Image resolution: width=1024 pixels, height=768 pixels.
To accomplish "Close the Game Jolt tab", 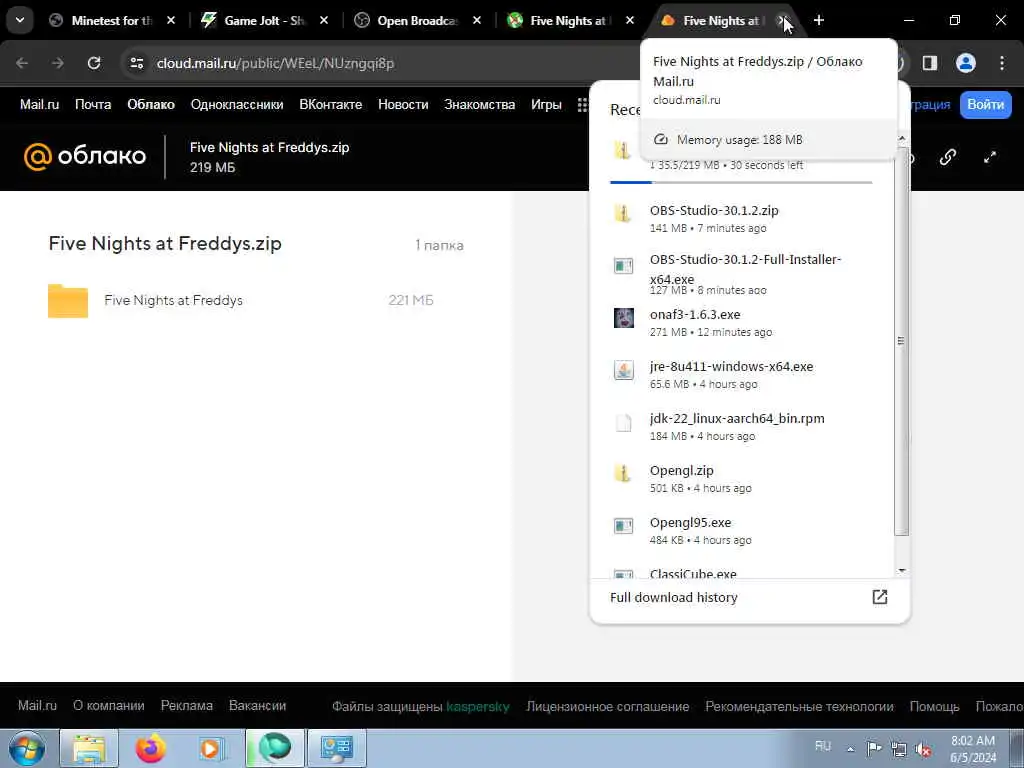I will pyautogui.click(x=324, y=21).
